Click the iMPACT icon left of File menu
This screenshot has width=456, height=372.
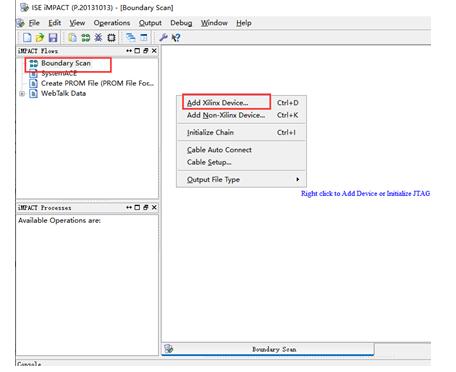coord(21,23)
